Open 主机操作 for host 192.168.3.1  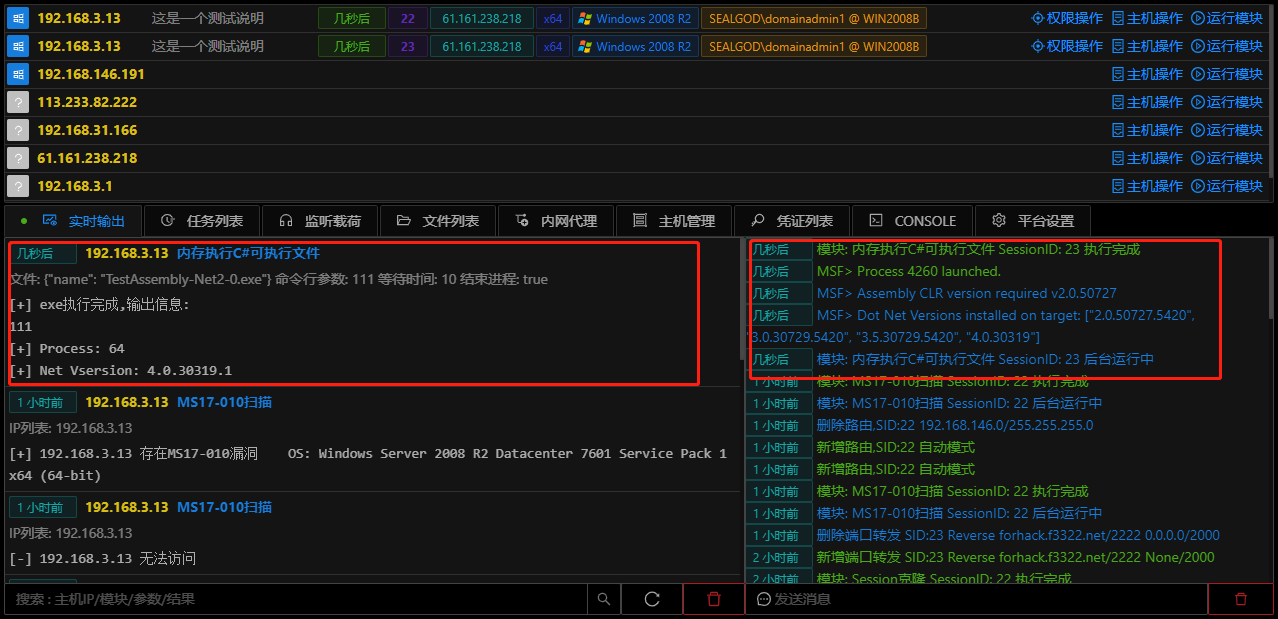click(x=1147, y=186)
